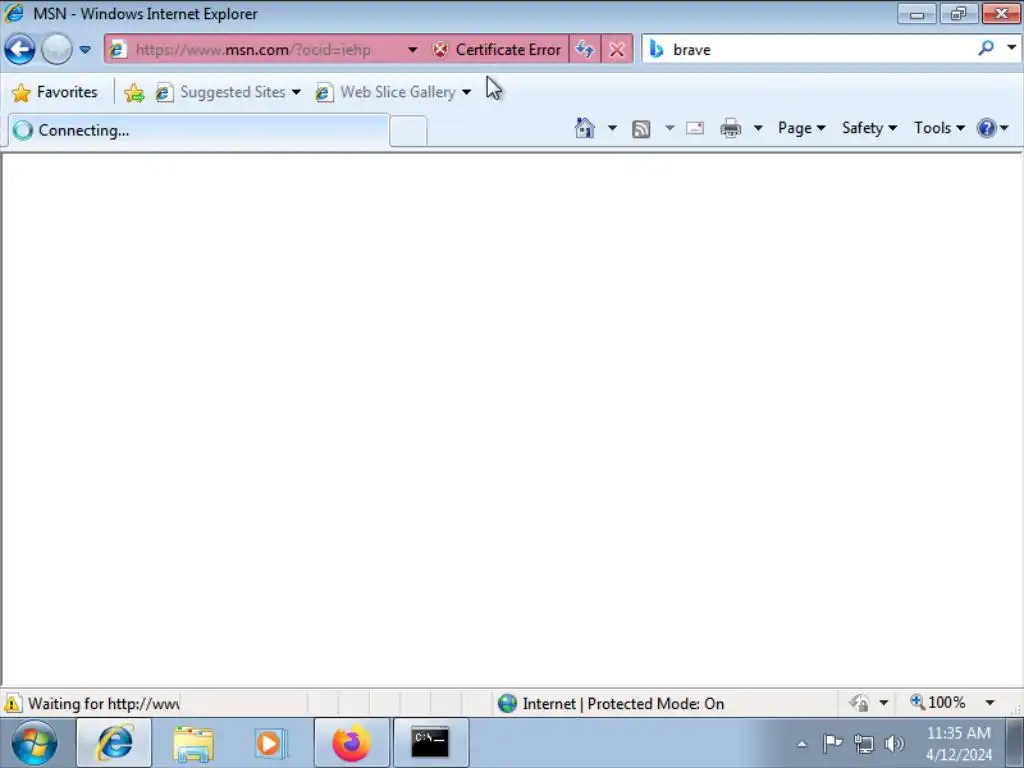Click the Certificate Error security report
Viewport: 1024px width, 768px height.
point(497,50)
